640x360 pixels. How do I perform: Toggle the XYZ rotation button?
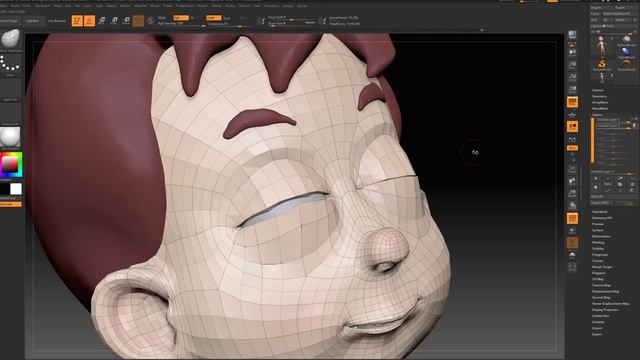pos(572,148)
